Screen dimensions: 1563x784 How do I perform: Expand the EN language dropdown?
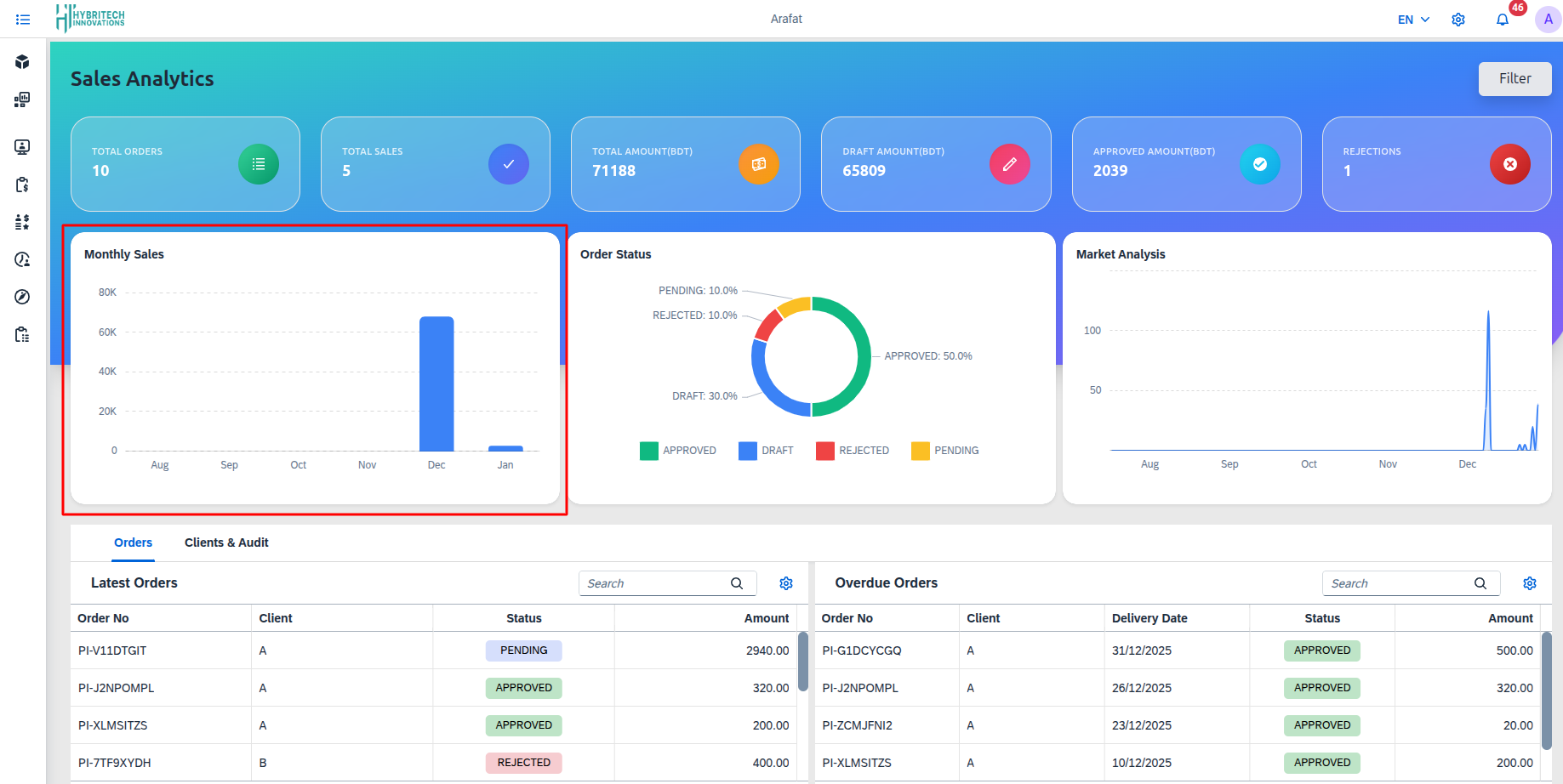click(1413, 20)
